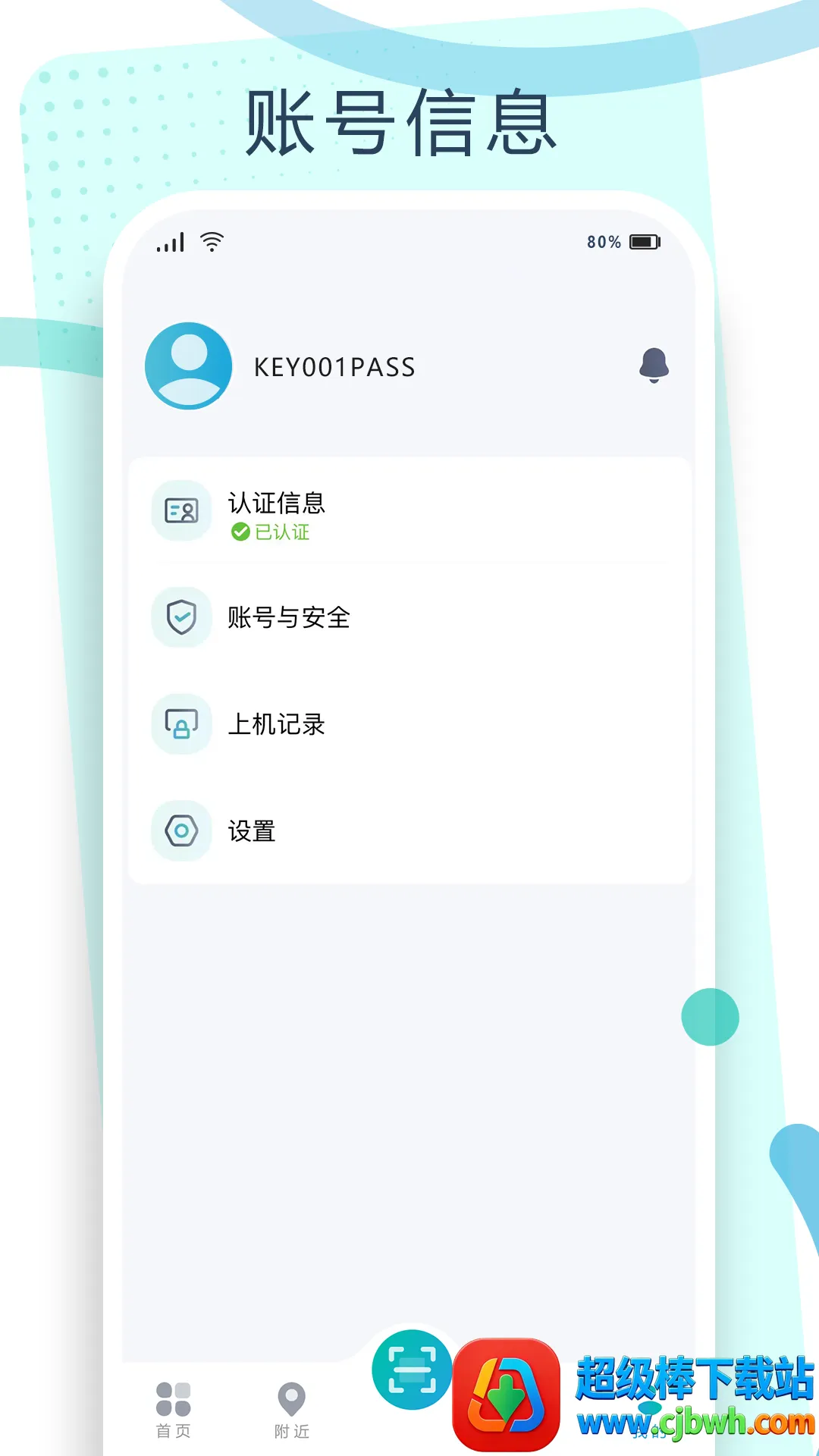Tap the green 已认证 verified badge
This screenshot has width=819, height=1456.
[271, 532]
